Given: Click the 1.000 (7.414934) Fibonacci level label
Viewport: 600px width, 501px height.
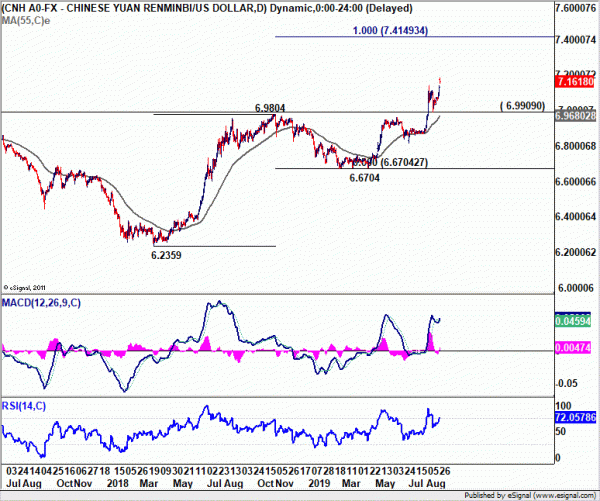Looking at the screenshot, I should pyautogui.click(x=390, y=30).
